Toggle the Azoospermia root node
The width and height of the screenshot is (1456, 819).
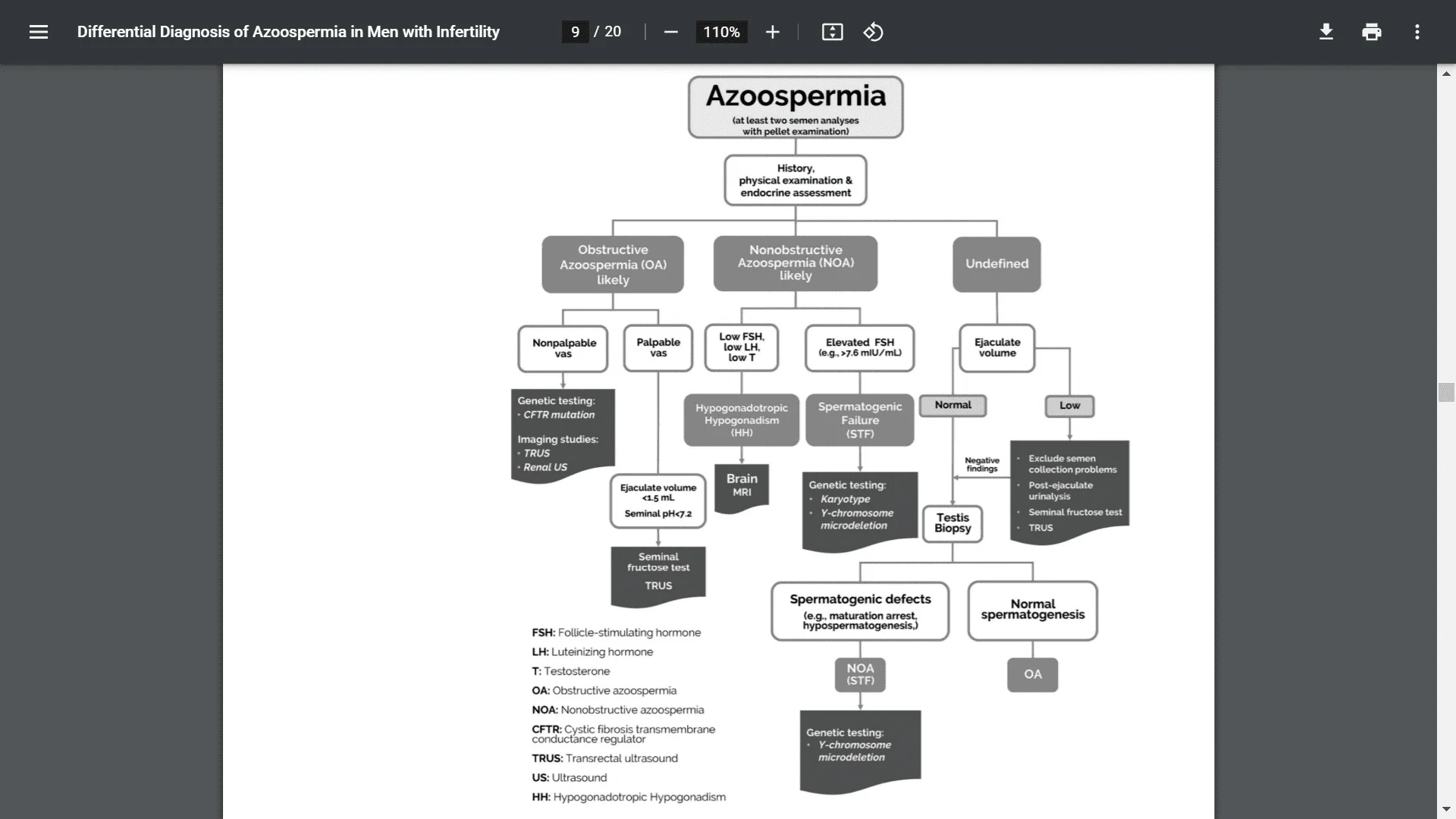click(795, 109)
